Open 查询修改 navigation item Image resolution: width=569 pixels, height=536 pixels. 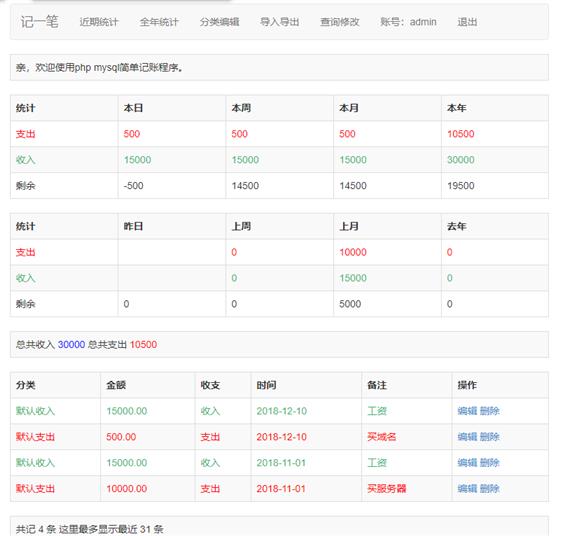pos(340,22)
